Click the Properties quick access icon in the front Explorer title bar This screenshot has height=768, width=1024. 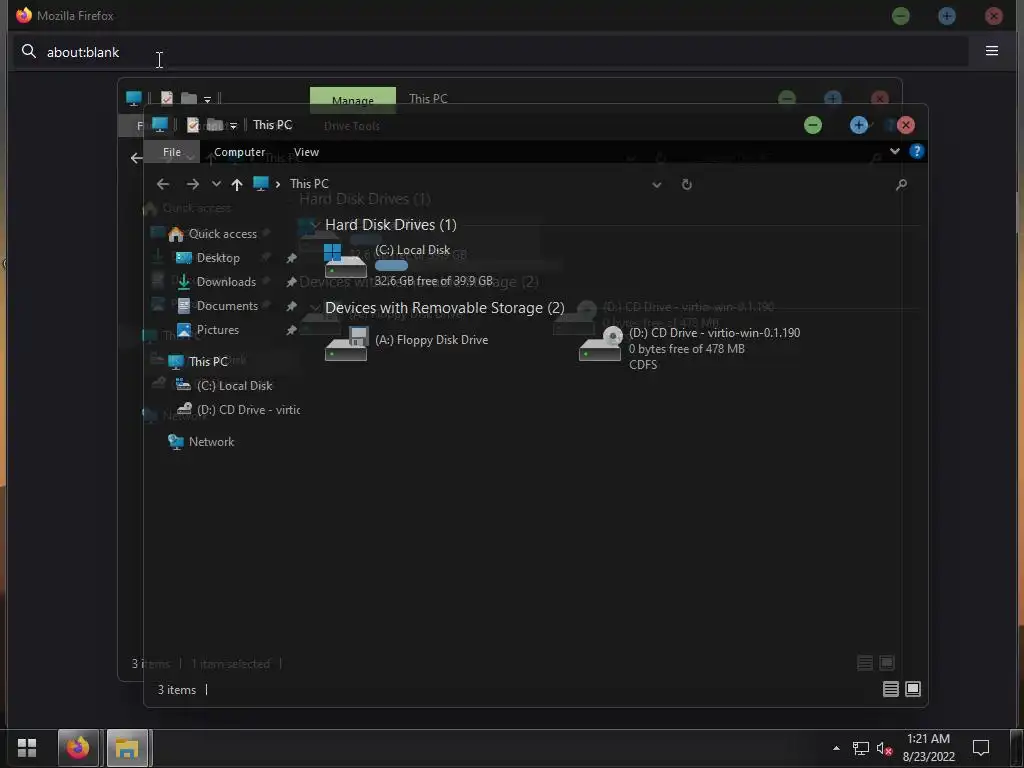[193, 125]
